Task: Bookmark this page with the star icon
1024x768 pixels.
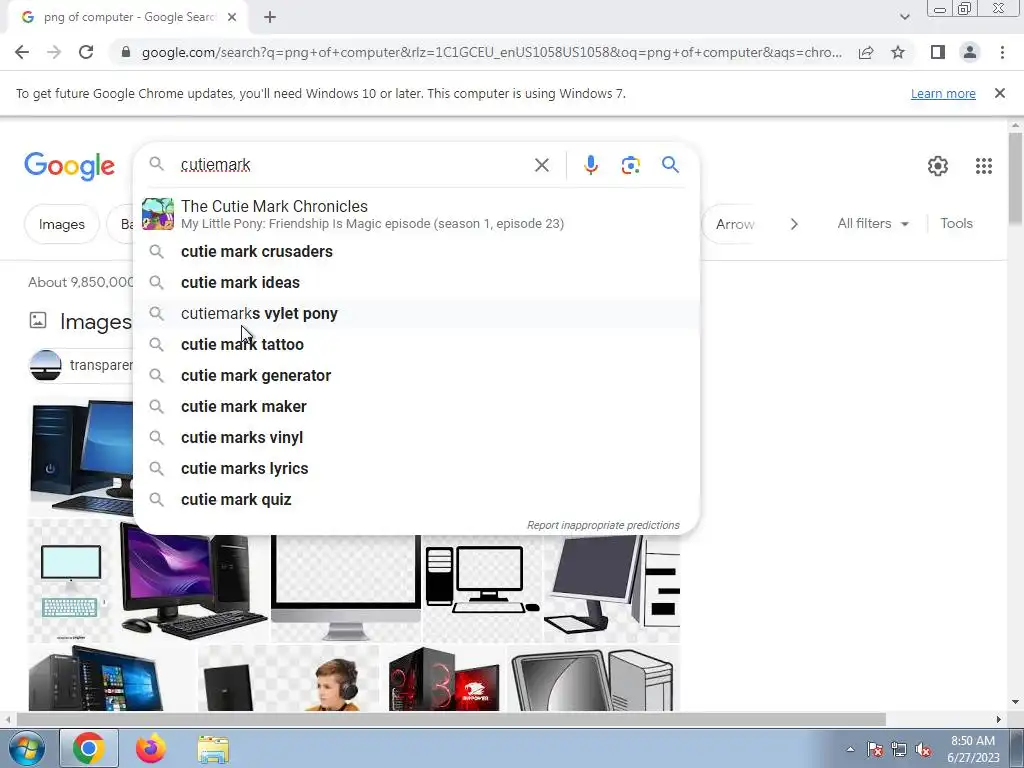Action: [x=898, y=52]
